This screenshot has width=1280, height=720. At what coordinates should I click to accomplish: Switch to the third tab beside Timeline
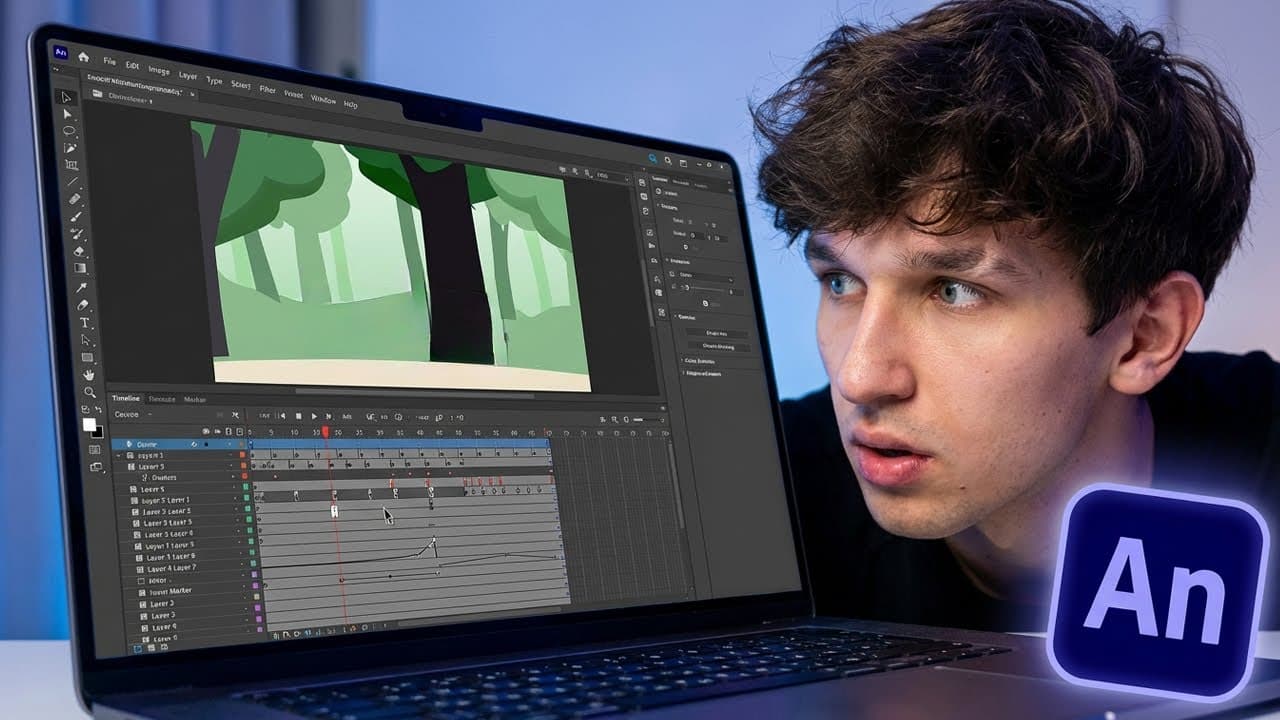tap(195, 399)
